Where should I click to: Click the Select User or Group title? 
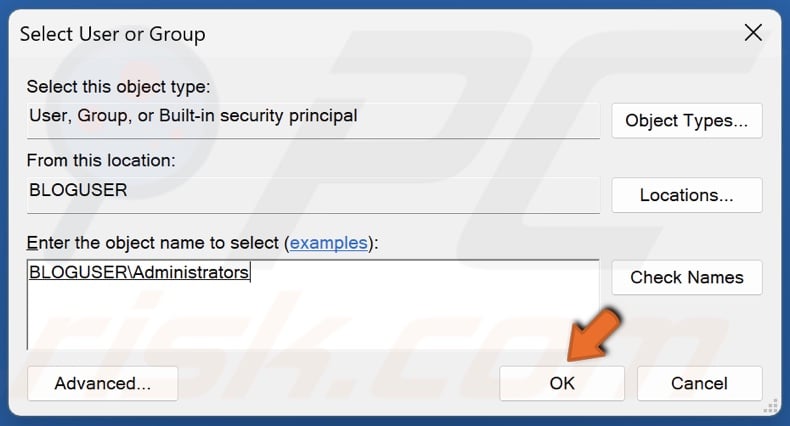point(111,34)
